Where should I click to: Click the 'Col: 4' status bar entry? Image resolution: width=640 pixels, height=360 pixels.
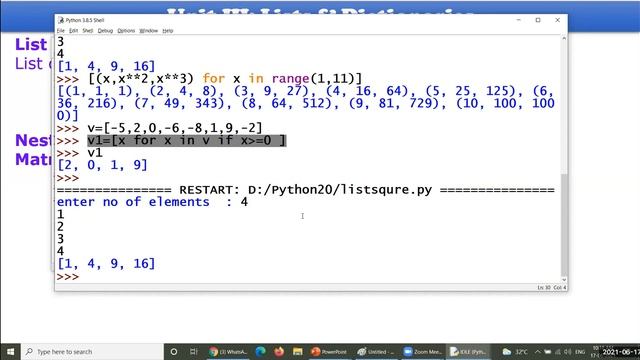pos(560,288)
